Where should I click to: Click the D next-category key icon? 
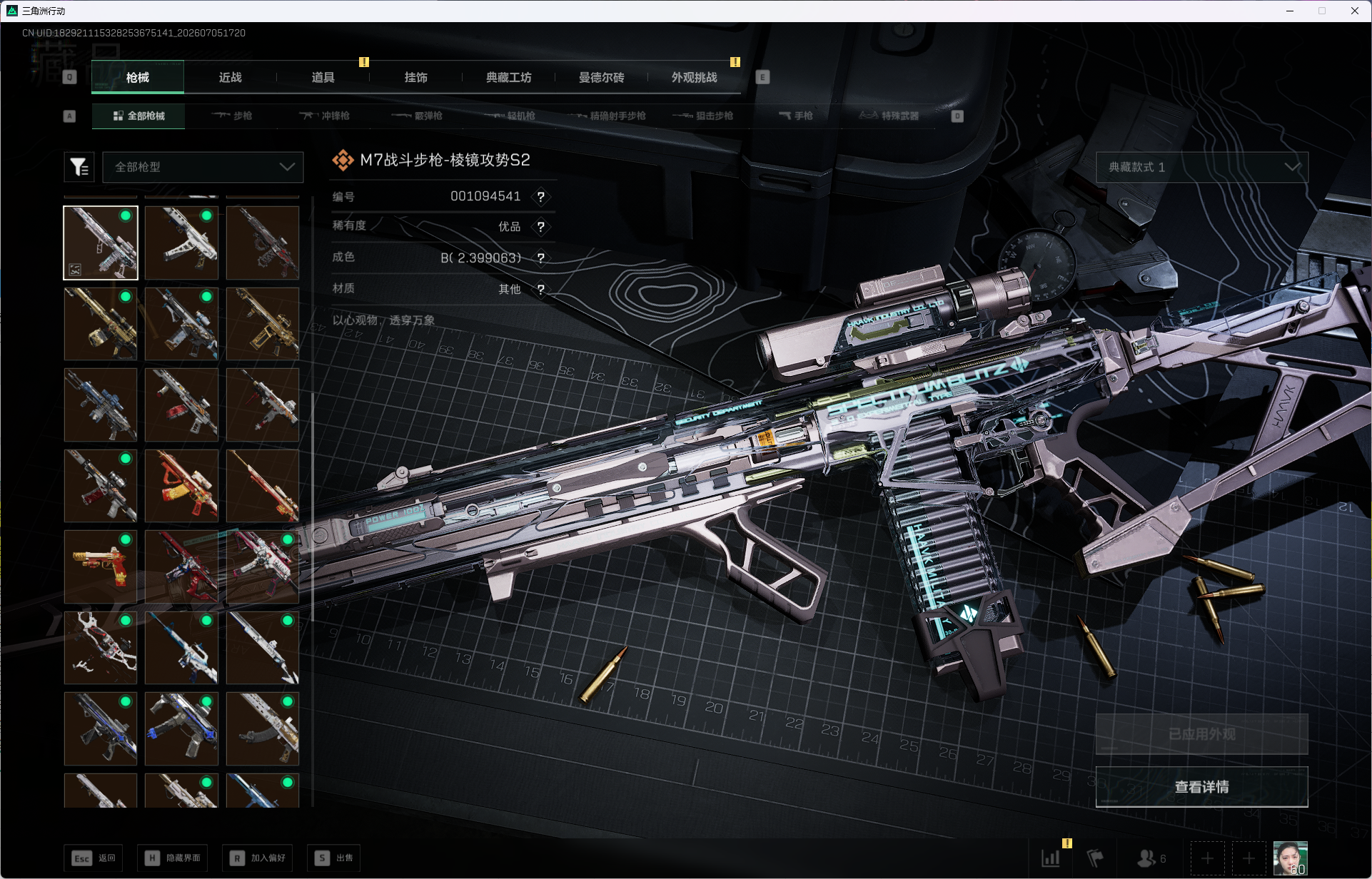click(x=957, y=116)
